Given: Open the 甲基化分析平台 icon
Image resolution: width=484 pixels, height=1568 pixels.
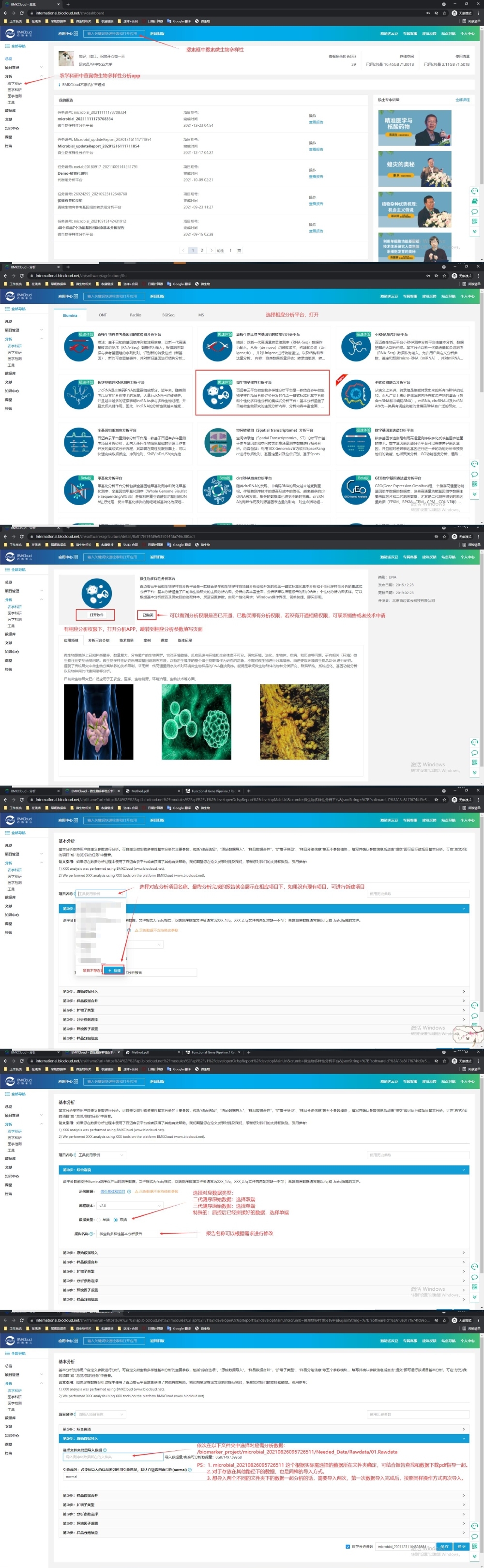Looking at the screenshot, I should click(78, 490).
